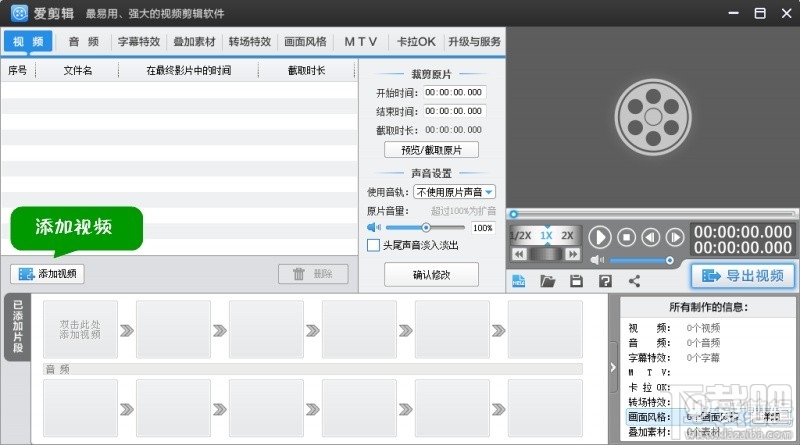Click the first chevron arrow between video slots
This screenshot has width=800, height=445.
127,331
